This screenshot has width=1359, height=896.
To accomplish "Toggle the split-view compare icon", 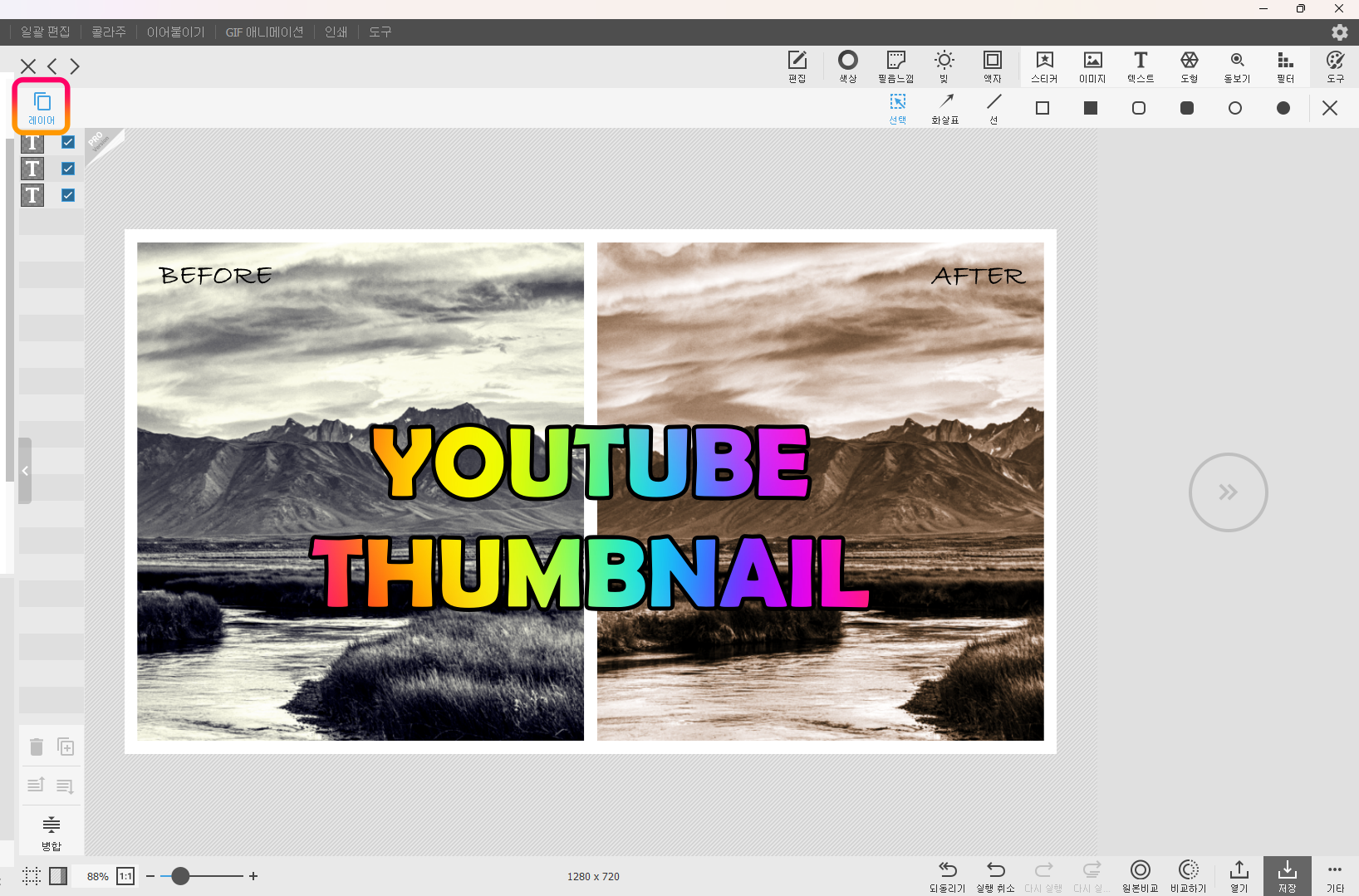I will (x=58, y=876).
